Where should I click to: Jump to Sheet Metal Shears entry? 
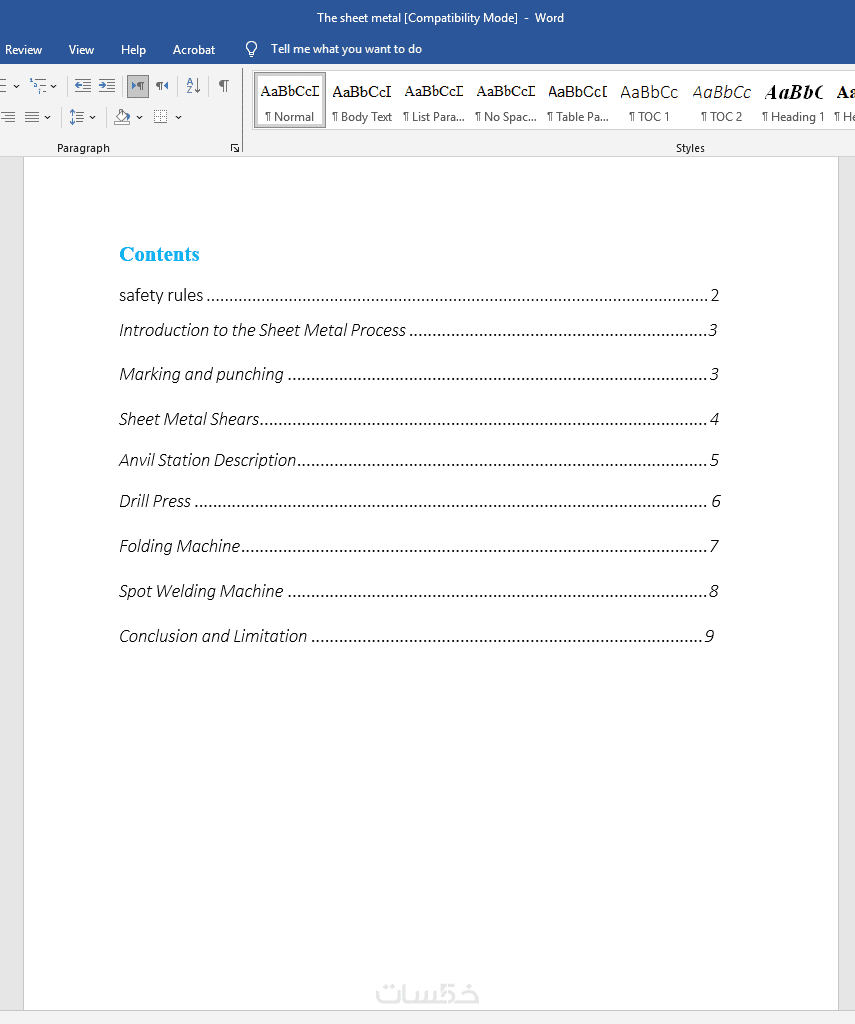coord(419,419)
